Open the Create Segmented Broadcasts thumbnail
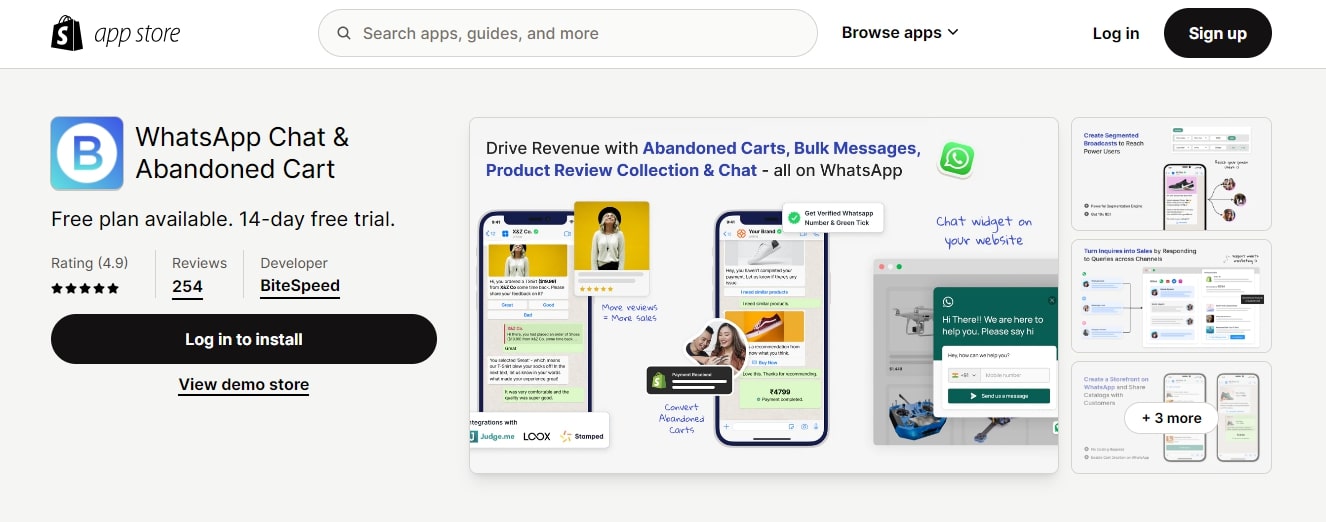 click(x=1171, y=174)
